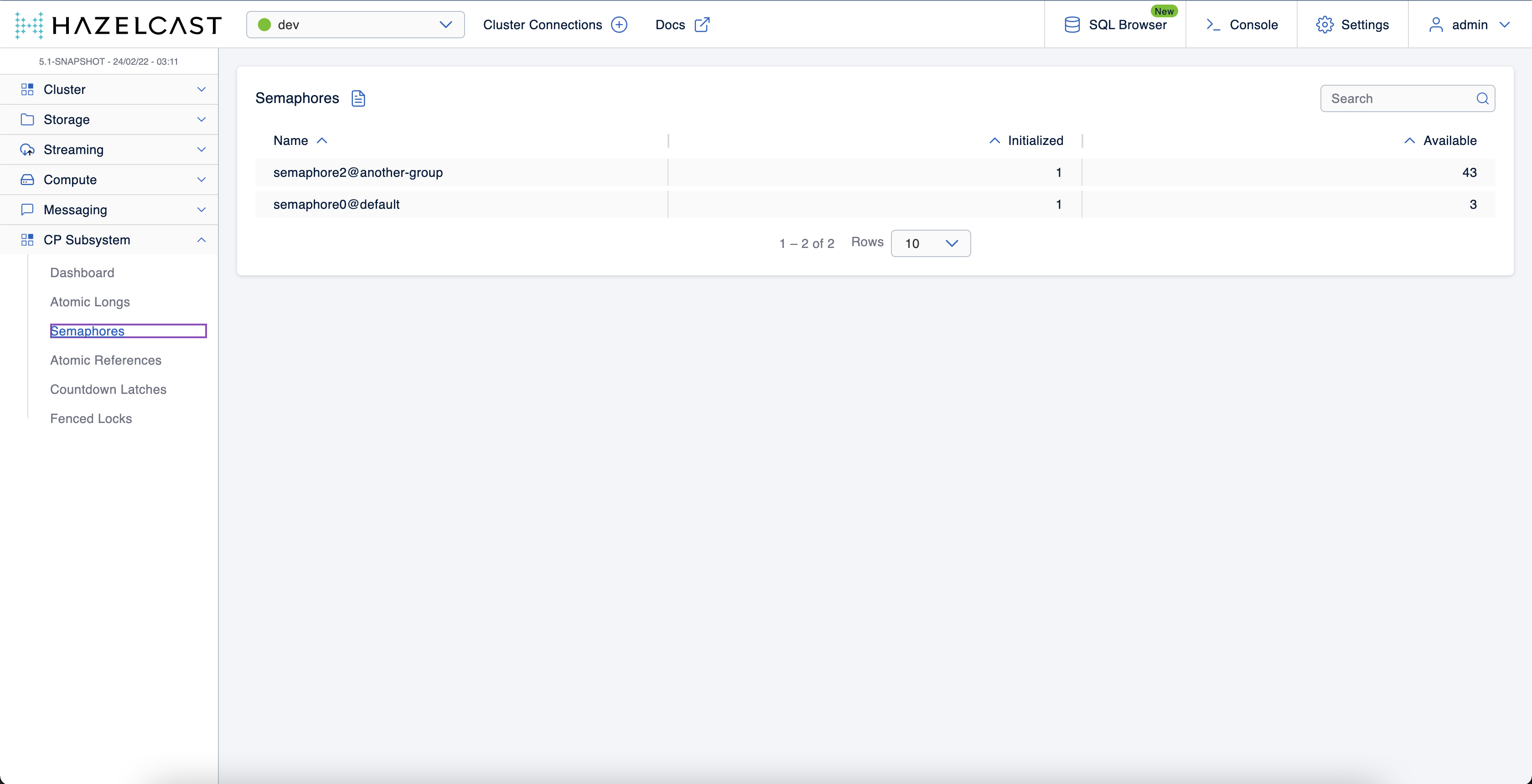Open the Console terminal icon

(x=1213, y=25)
